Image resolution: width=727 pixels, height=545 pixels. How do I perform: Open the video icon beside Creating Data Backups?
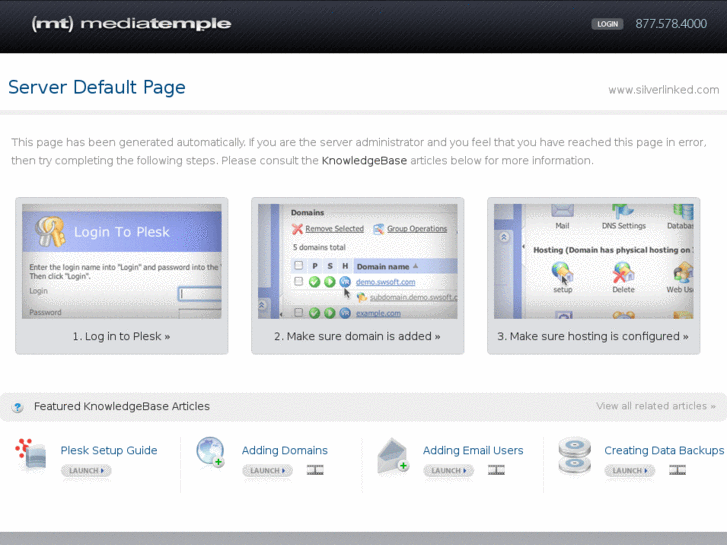[677, 470]
